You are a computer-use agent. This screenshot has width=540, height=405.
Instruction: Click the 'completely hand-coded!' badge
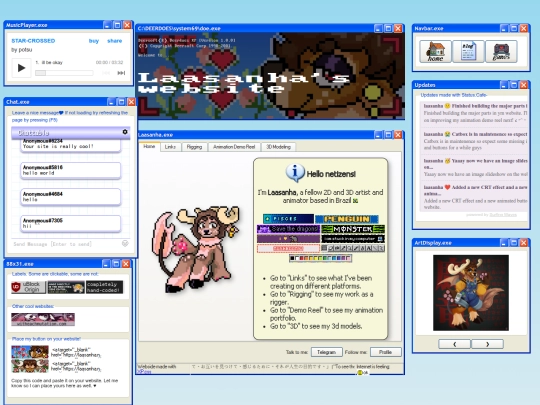click(104, 287)
